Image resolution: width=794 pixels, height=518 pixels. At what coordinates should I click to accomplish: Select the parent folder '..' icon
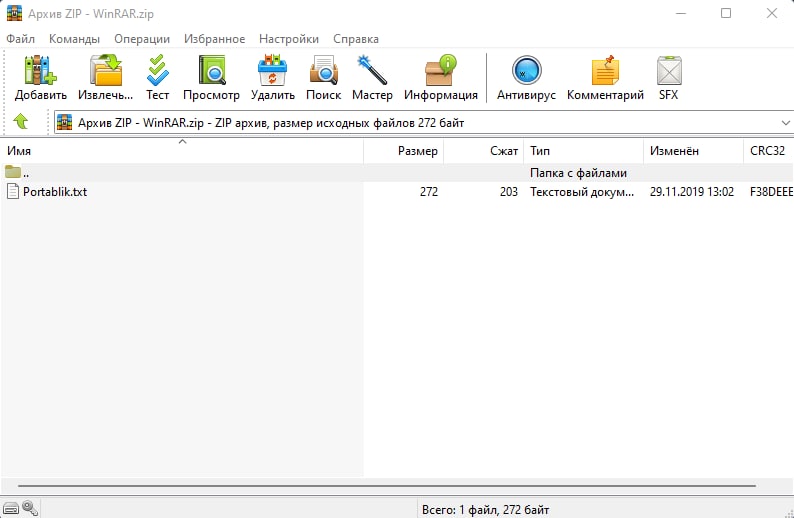tap(13, 172)
